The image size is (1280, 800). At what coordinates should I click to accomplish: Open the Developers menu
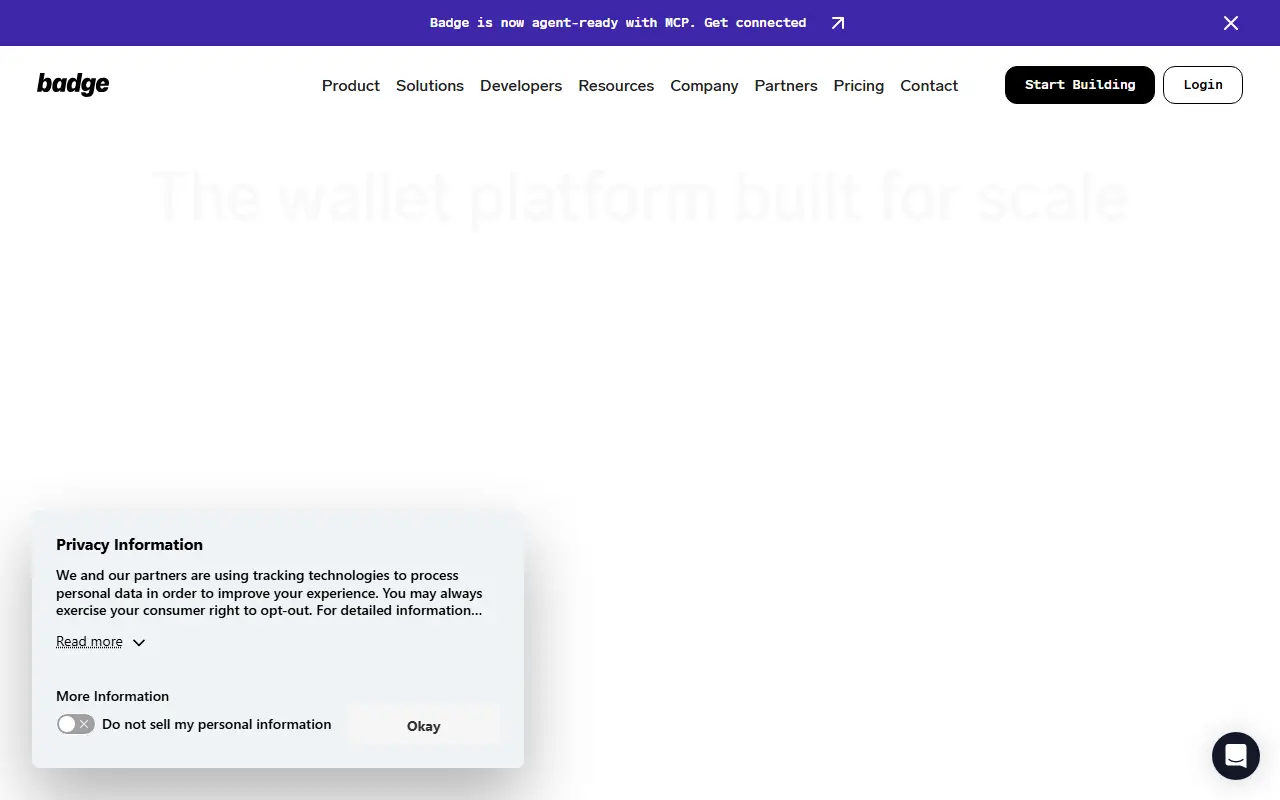click(521, 86)
